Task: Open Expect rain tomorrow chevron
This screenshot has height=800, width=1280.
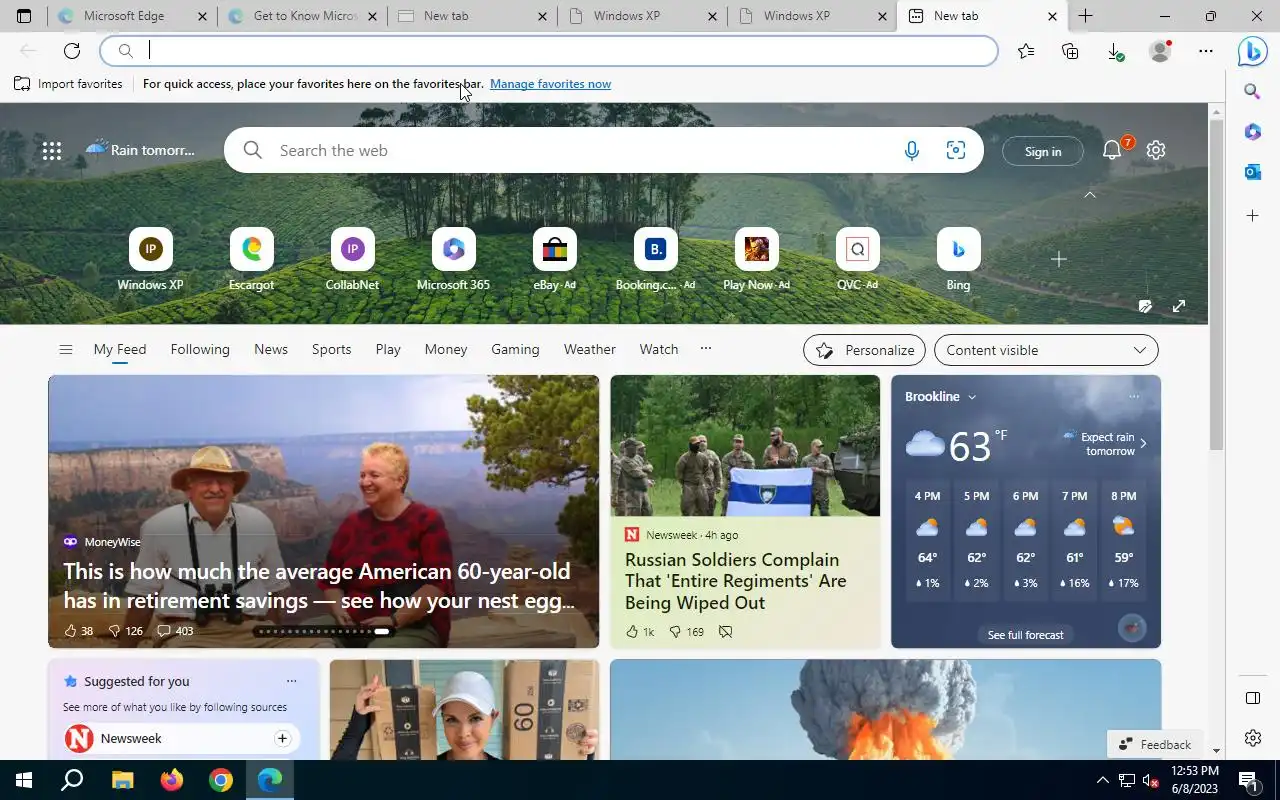Action: point(1143,443)
